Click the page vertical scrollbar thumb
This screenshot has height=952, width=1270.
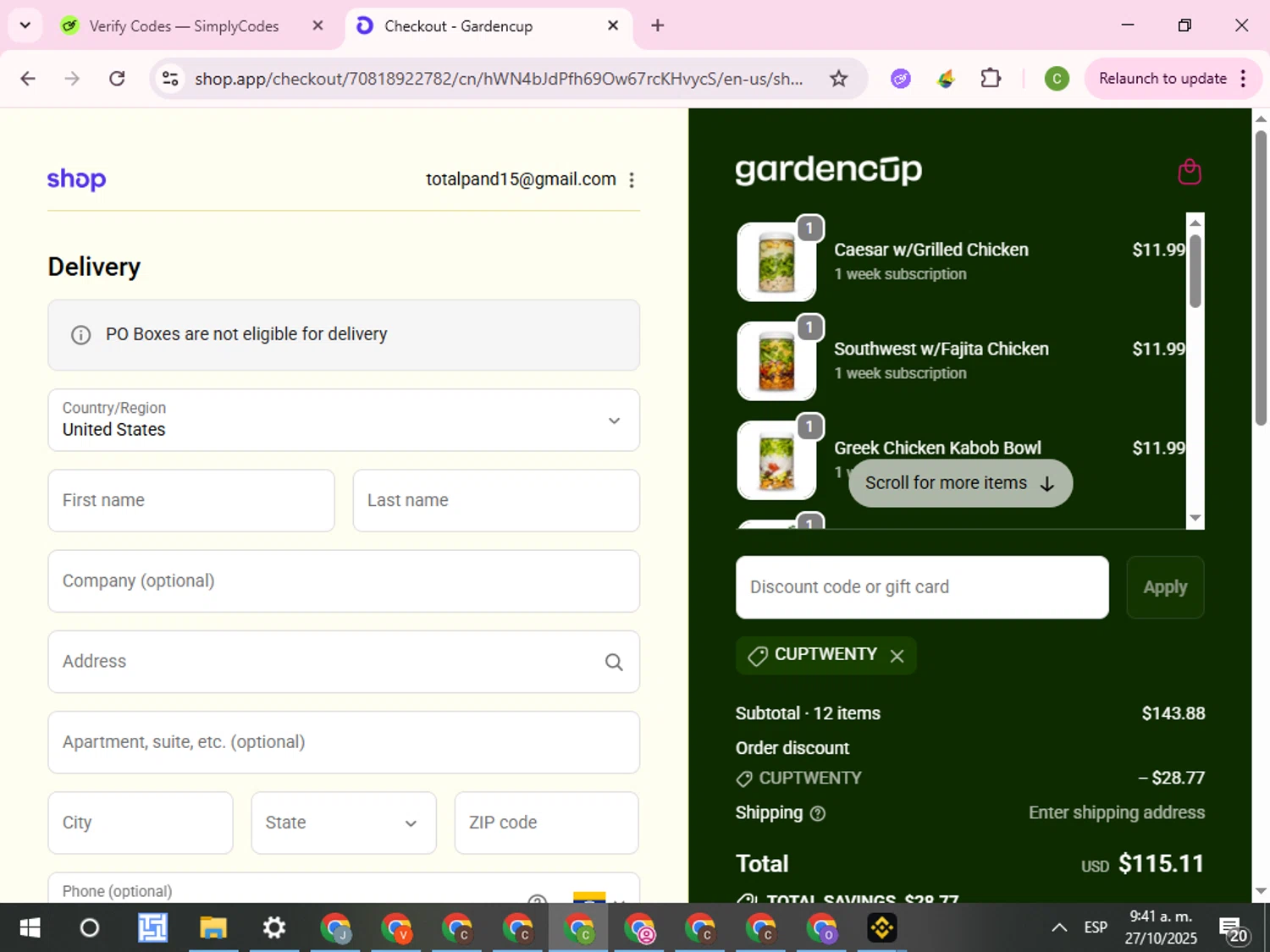(1261, 278)
